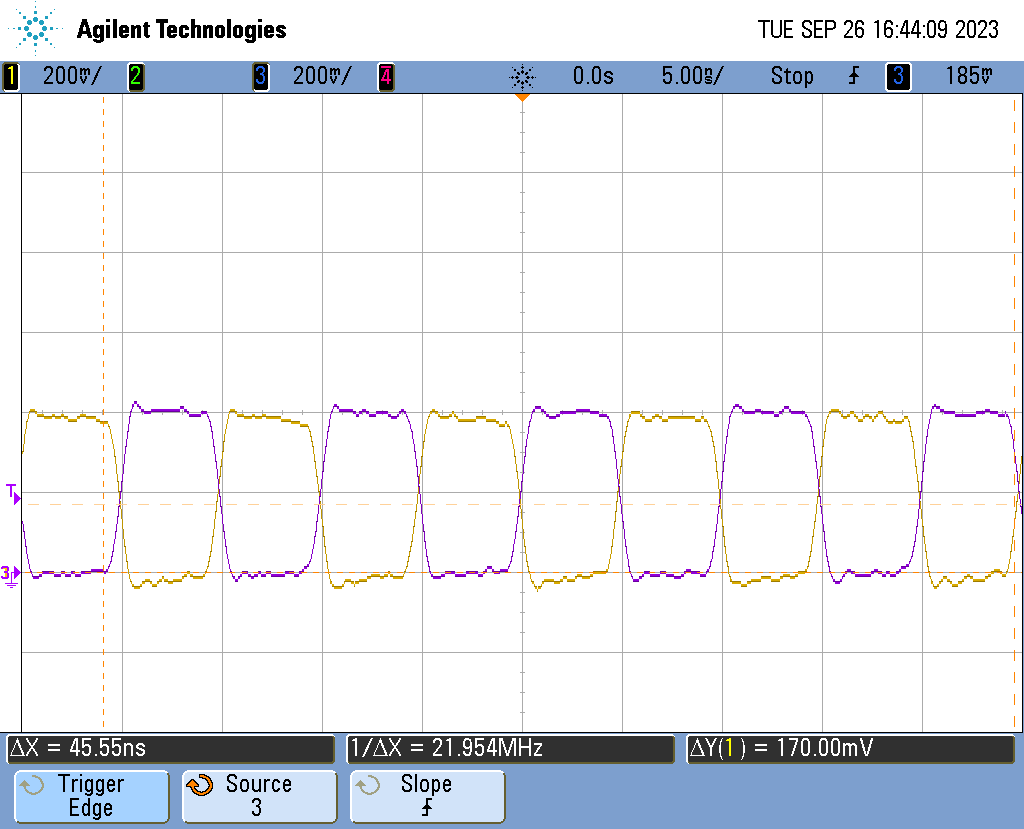Screen dimensions: 1024x829
Task: Click the green channel 2 indicator
Action: click(x=136, y=76)
